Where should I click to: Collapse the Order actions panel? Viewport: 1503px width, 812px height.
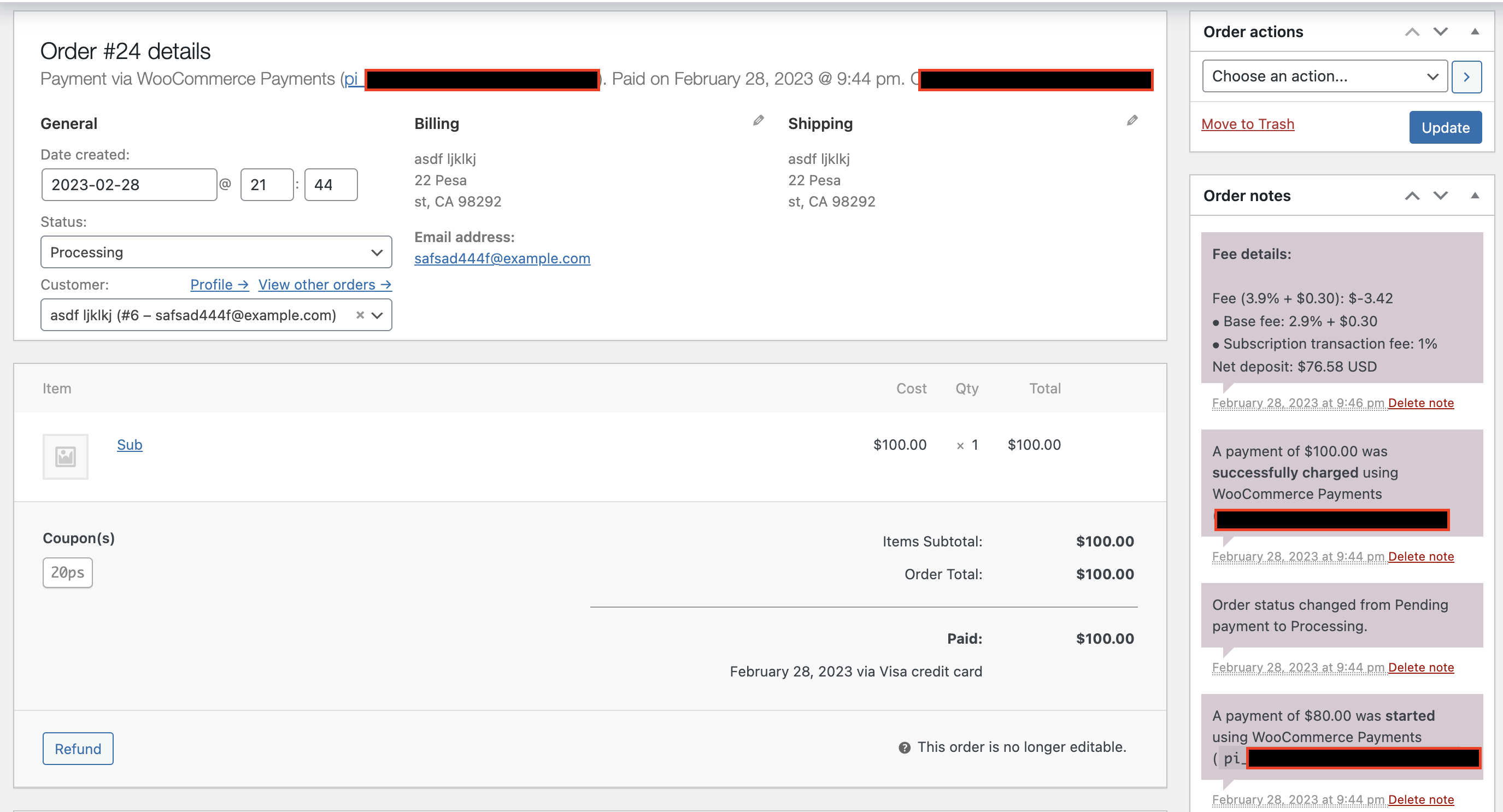click(1475, 32)
